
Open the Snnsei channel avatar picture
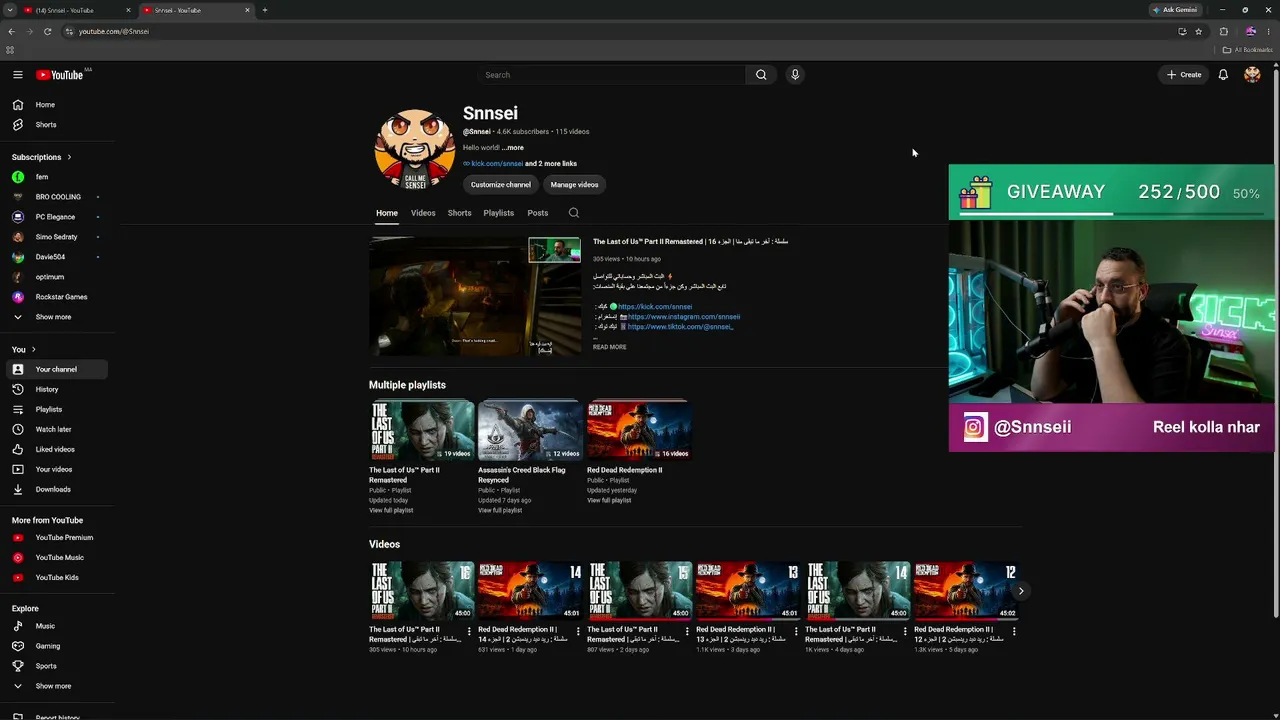tap(414, 150)
